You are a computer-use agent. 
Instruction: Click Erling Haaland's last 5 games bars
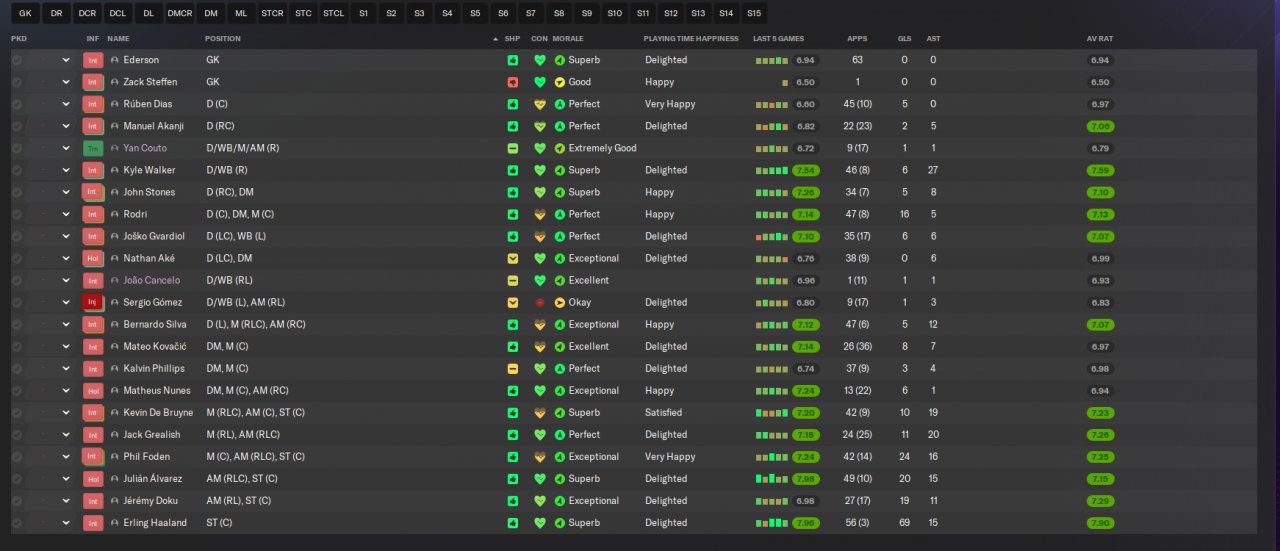pos(771,523)
